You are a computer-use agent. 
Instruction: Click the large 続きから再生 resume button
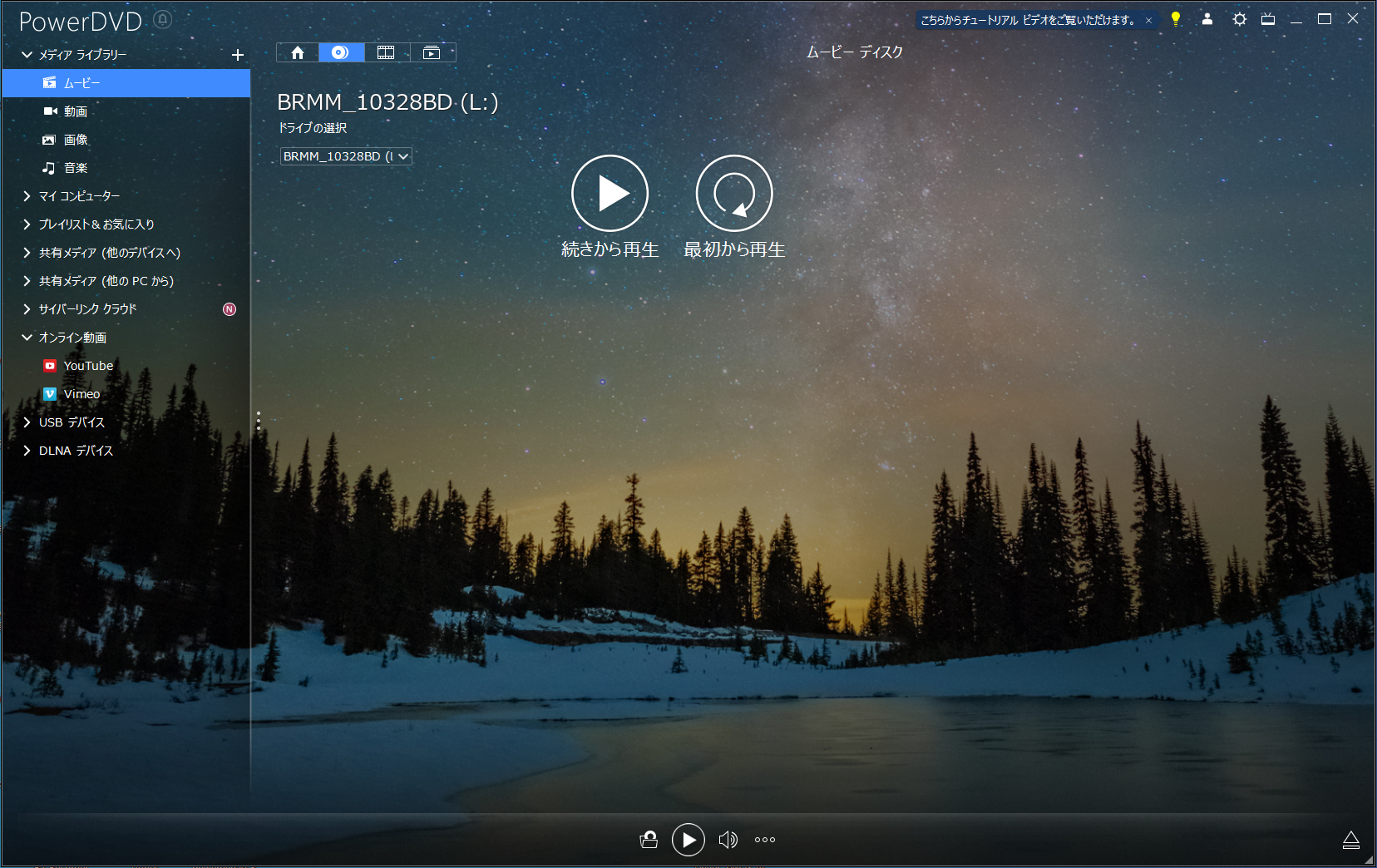click(x=610, y=193)
